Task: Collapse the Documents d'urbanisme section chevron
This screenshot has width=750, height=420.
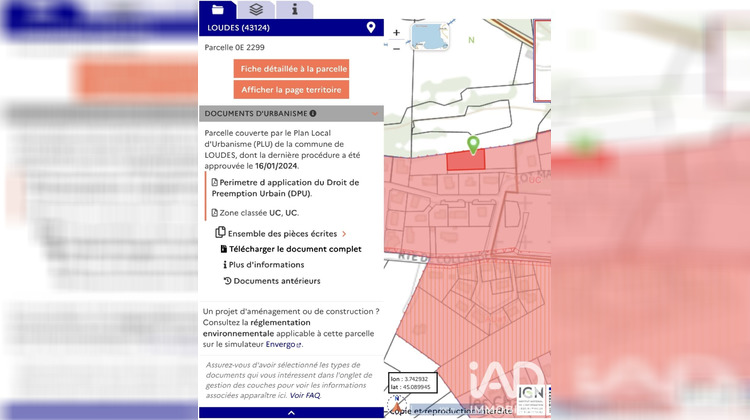Action: [x=375, y=113]
